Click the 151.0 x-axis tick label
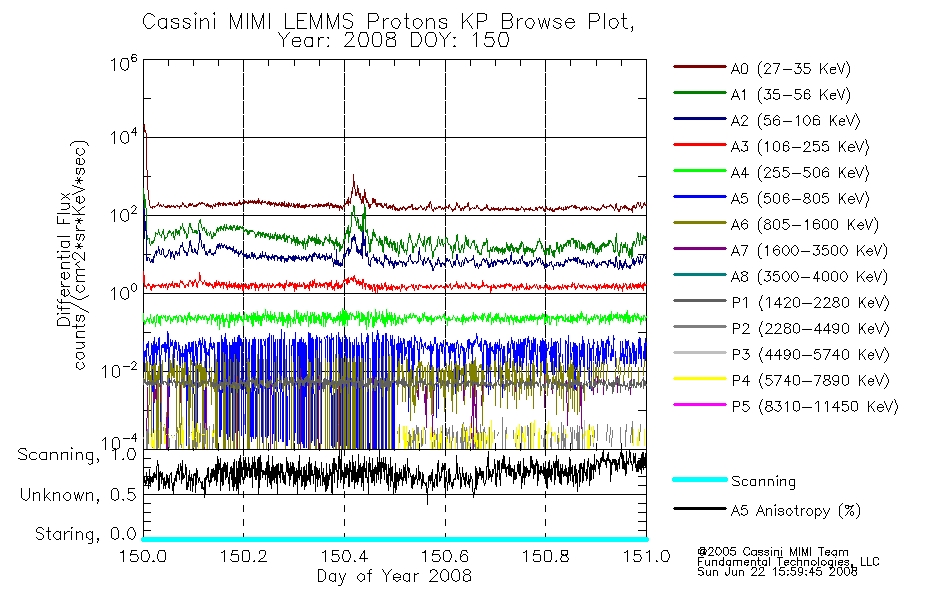950x600 pixels. [646, 556]
